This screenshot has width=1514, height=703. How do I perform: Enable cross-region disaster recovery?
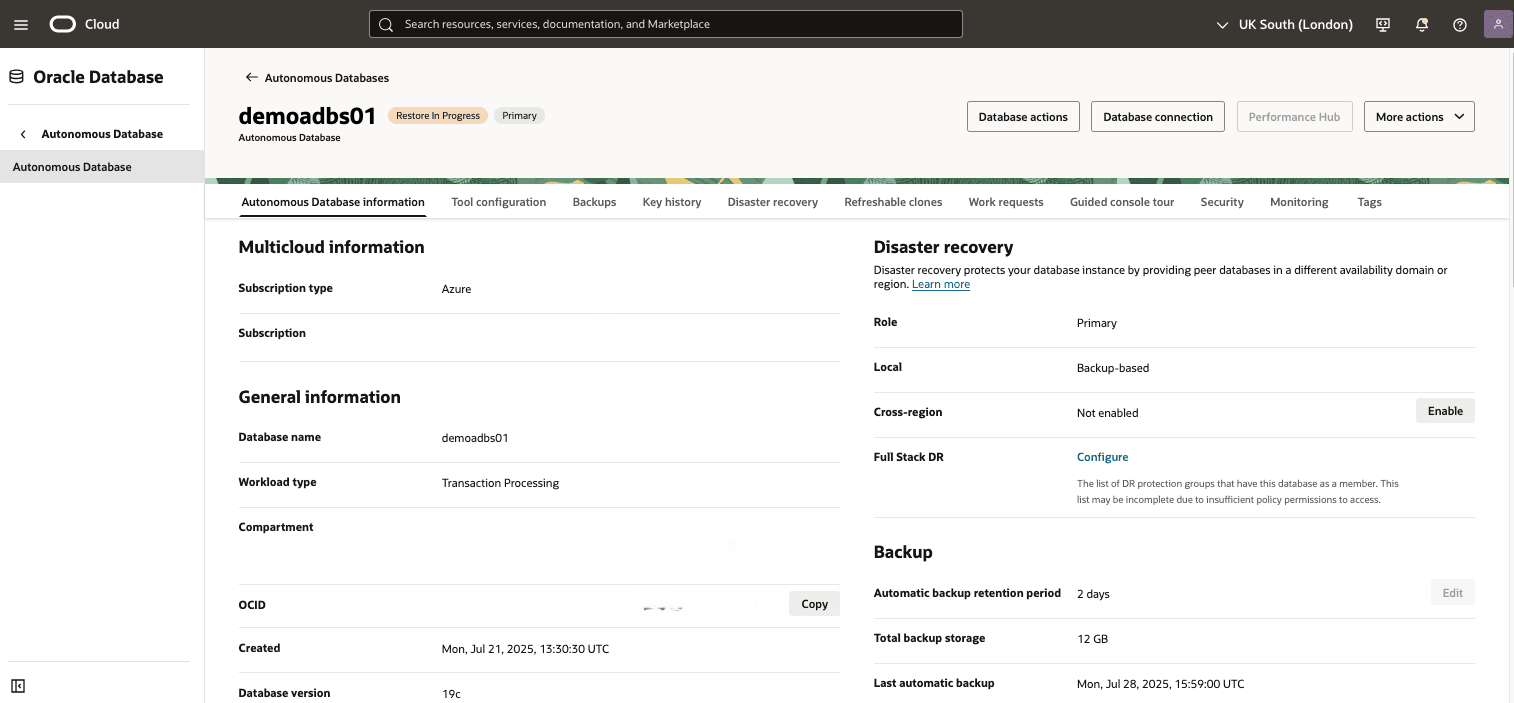coord(1444,410)
